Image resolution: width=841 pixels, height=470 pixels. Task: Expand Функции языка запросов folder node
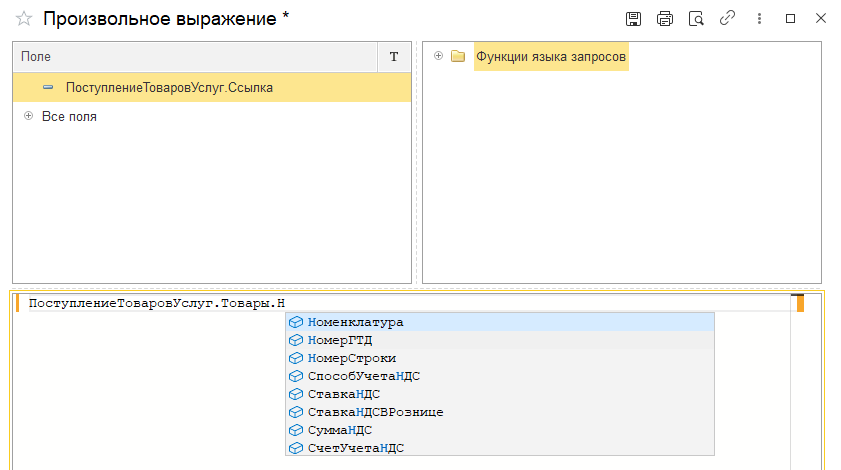[x=438, y=56]
